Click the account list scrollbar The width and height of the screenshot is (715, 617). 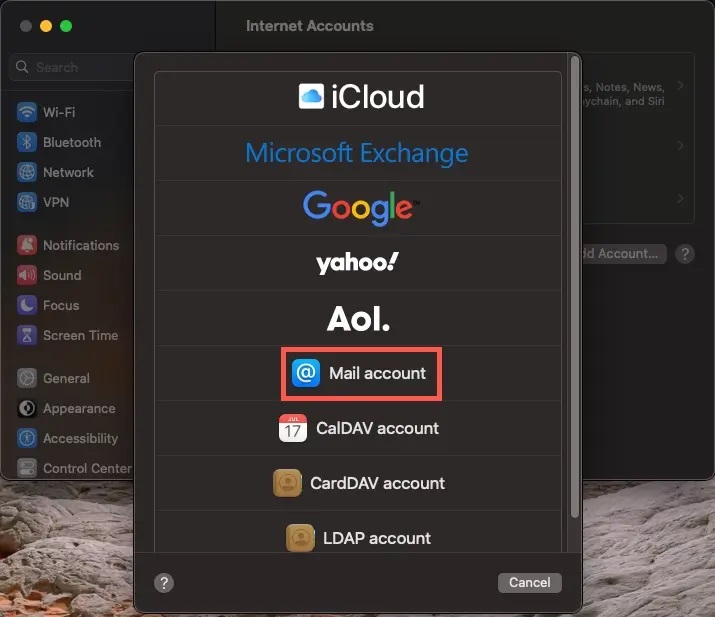(x=574, y=280)
